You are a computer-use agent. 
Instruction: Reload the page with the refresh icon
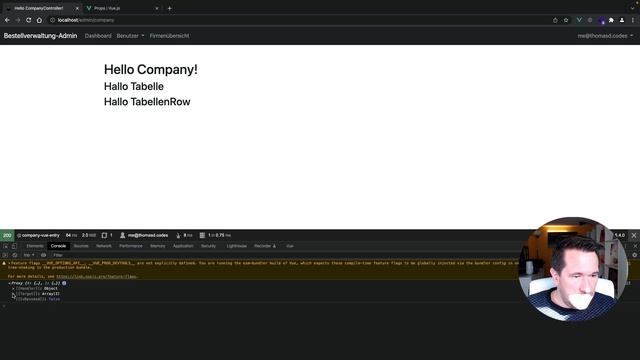pos(29,20)
